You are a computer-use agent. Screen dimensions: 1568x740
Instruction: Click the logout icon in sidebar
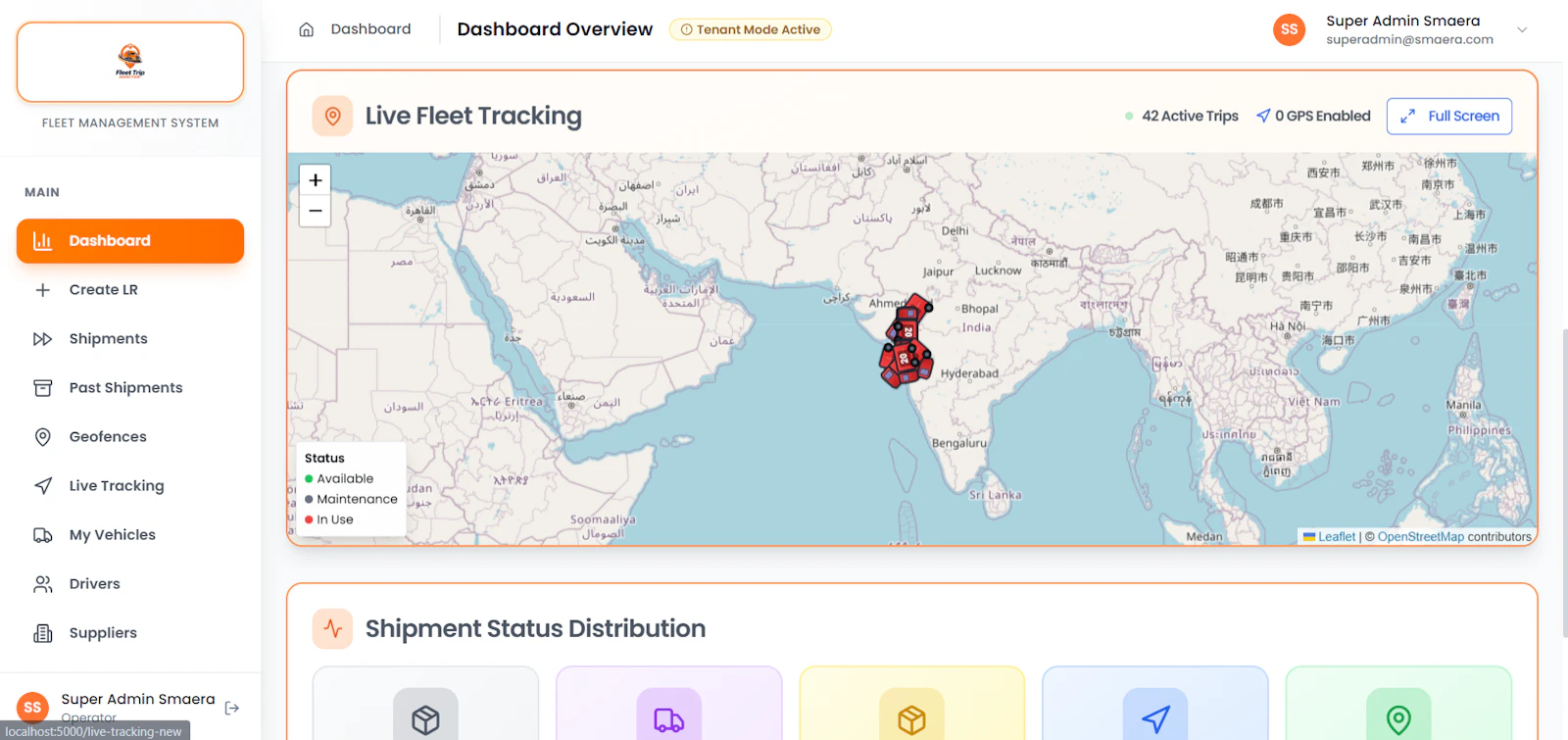(232, 708)
